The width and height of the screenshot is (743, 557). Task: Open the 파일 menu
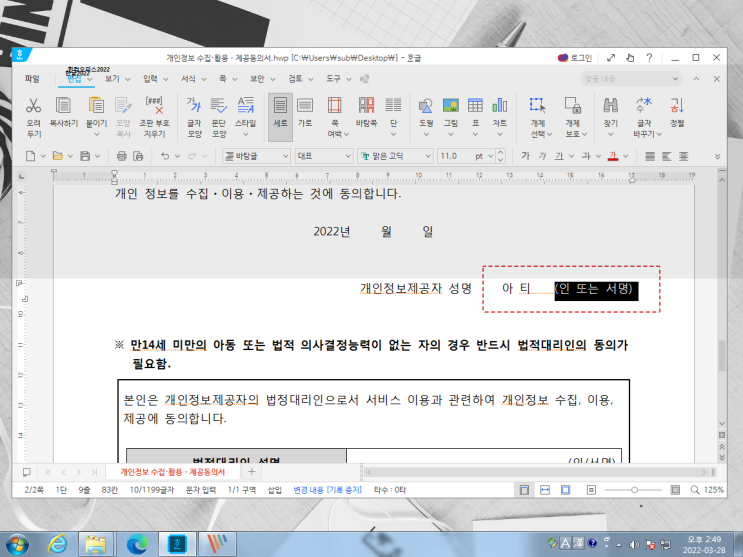point(32,79)
